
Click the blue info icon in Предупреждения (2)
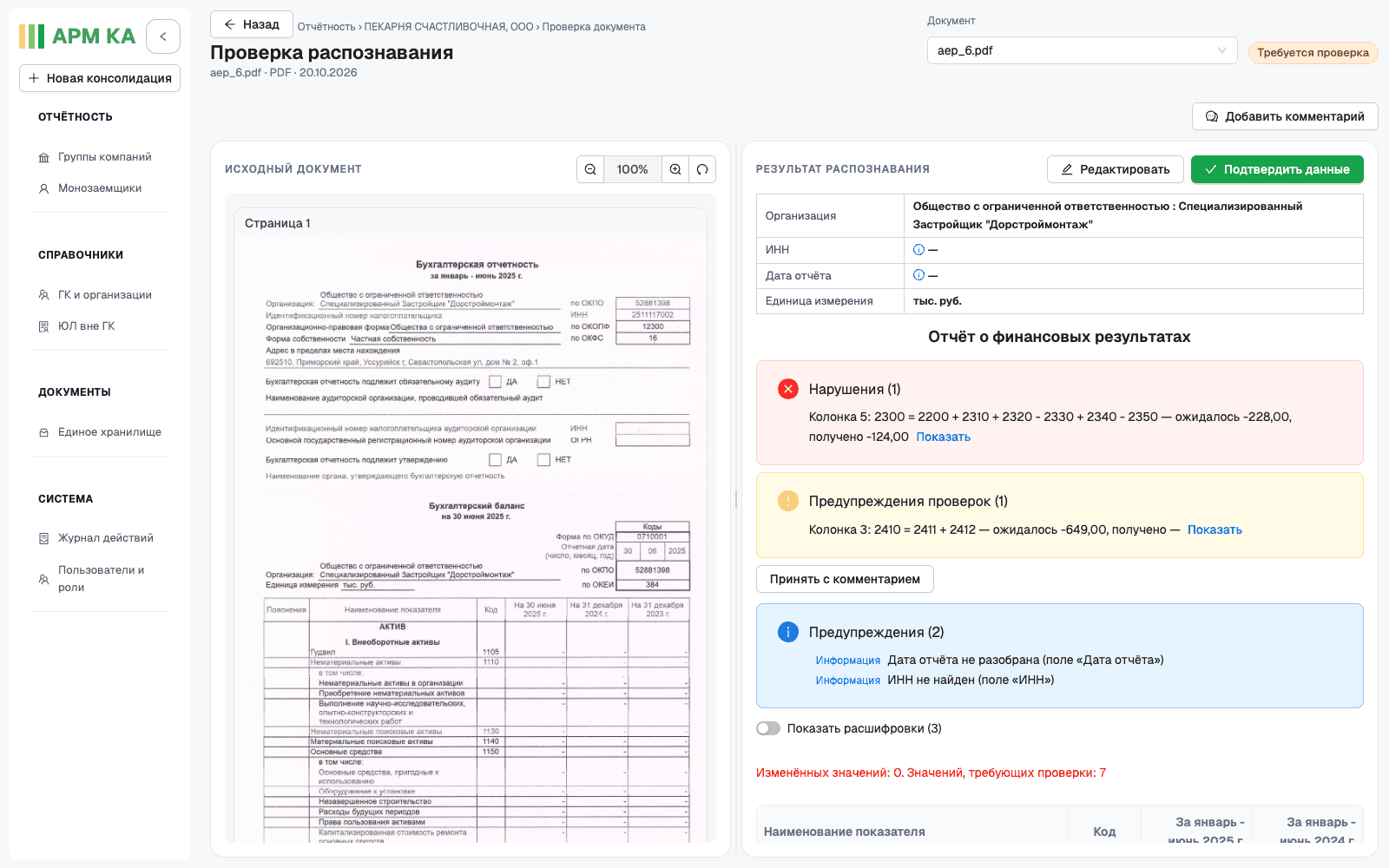click(788, 632)
